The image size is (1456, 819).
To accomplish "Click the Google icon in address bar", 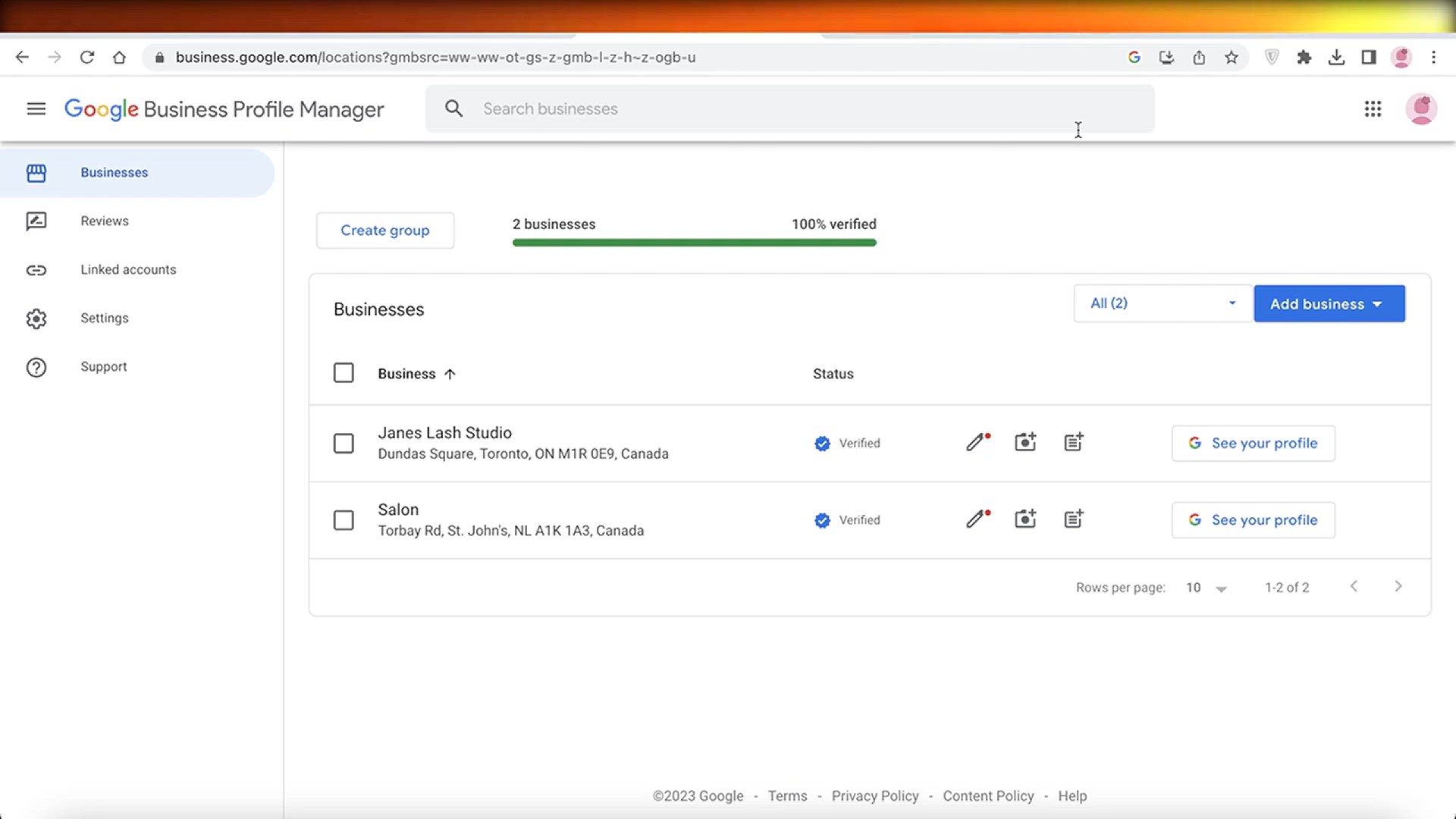I will coord(1134,57).
